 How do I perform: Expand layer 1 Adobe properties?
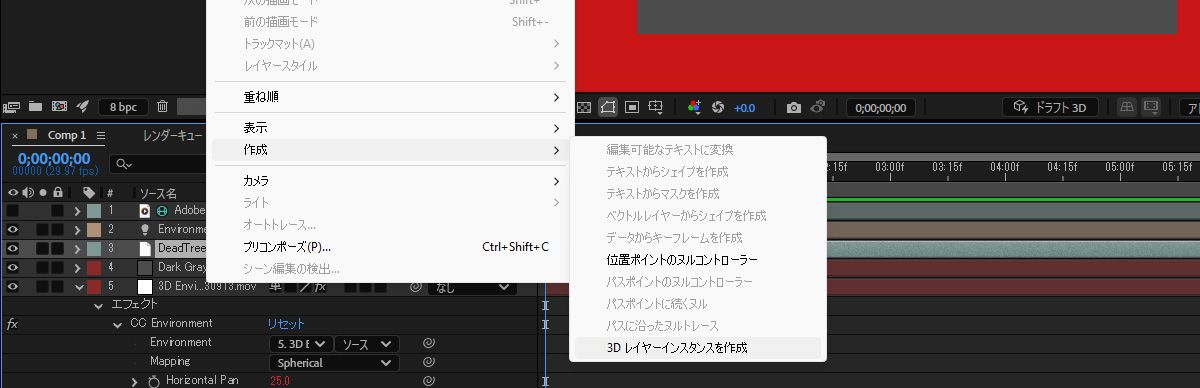coord(77,211)
